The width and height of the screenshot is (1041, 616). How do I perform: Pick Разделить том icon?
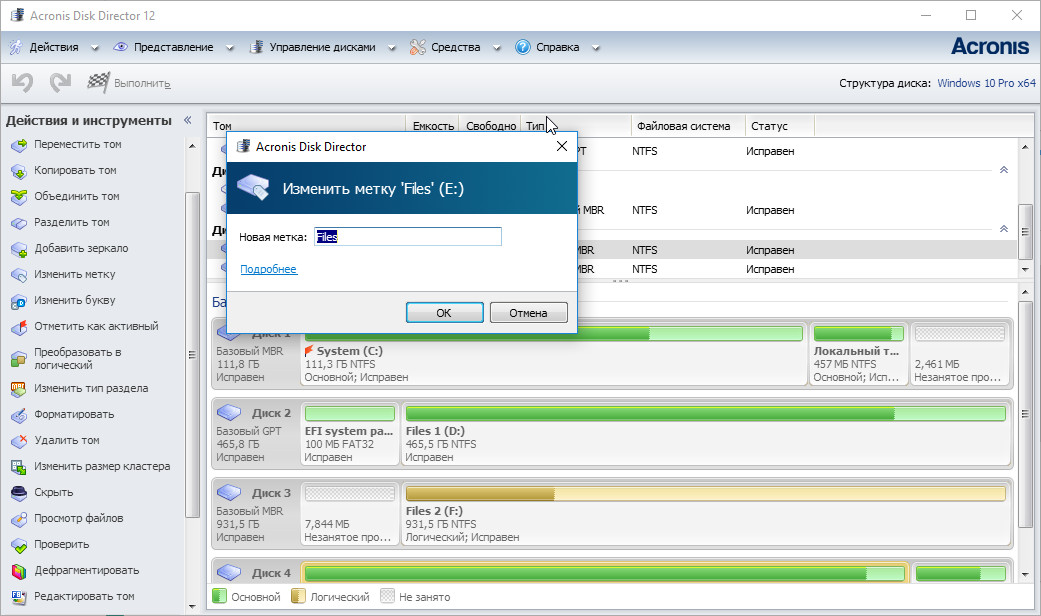coord(19,222)
